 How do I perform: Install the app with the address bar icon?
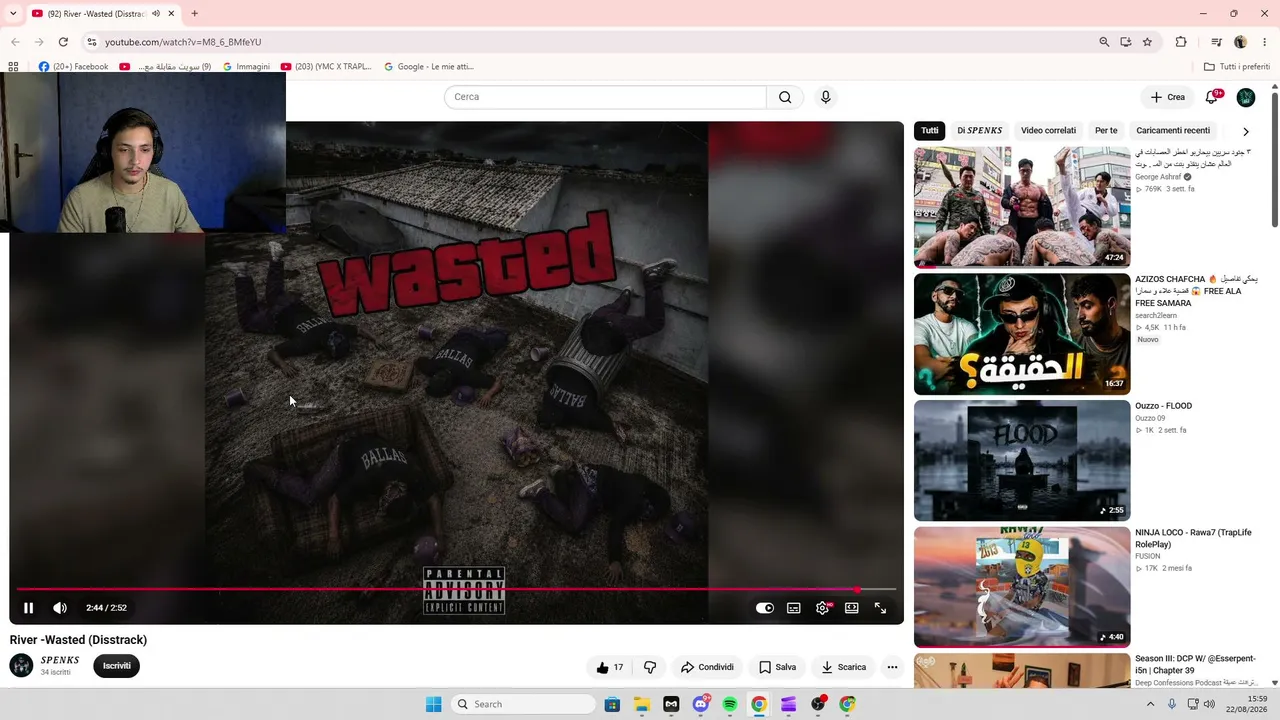click(x=1126, y=42)
